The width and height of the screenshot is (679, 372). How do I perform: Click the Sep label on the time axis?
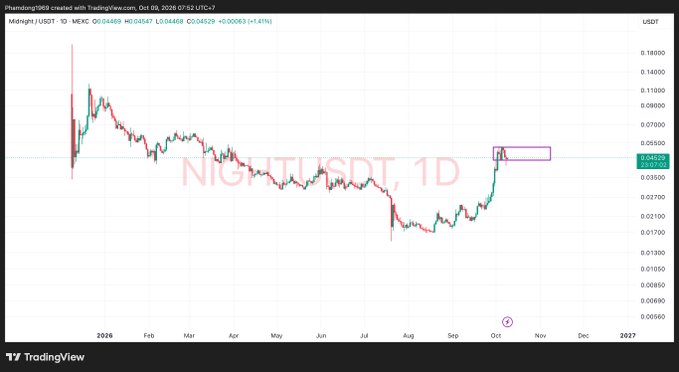coord(453,336)
